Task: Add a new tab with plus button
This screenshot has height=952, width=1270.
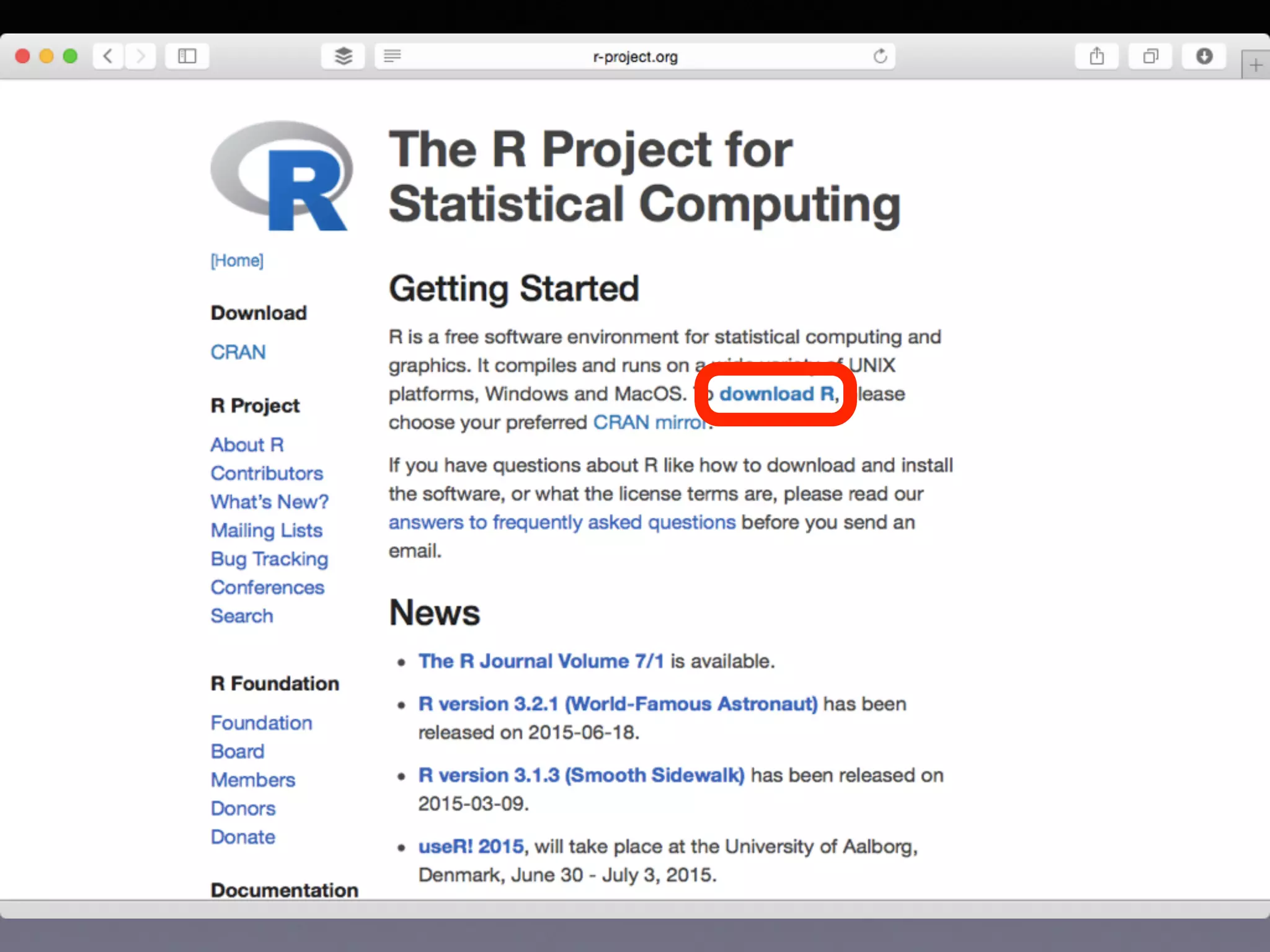Action: click(x=1255, y=65)
